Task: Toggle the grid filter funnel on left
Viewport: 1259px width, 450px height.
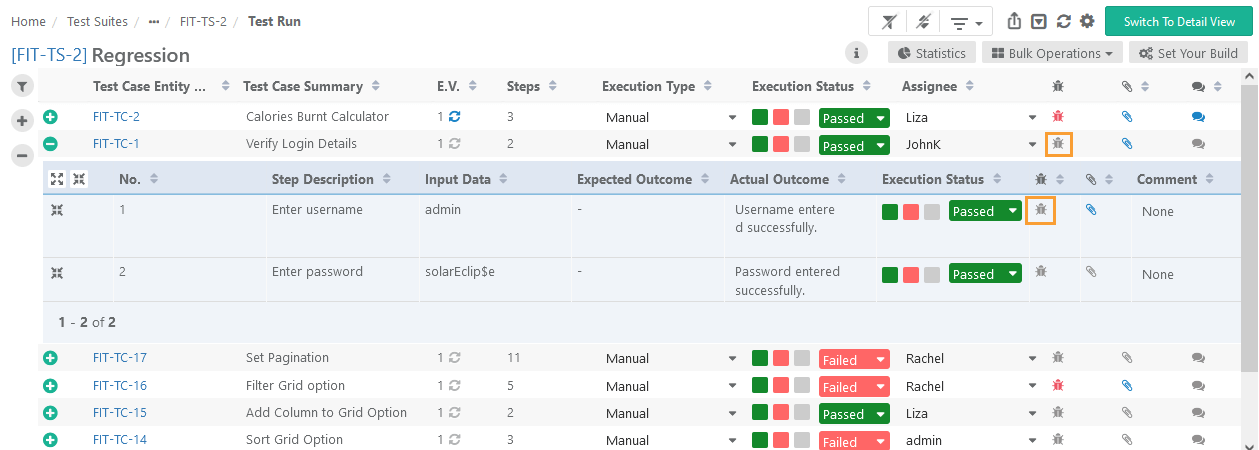Action: [22, 87]
